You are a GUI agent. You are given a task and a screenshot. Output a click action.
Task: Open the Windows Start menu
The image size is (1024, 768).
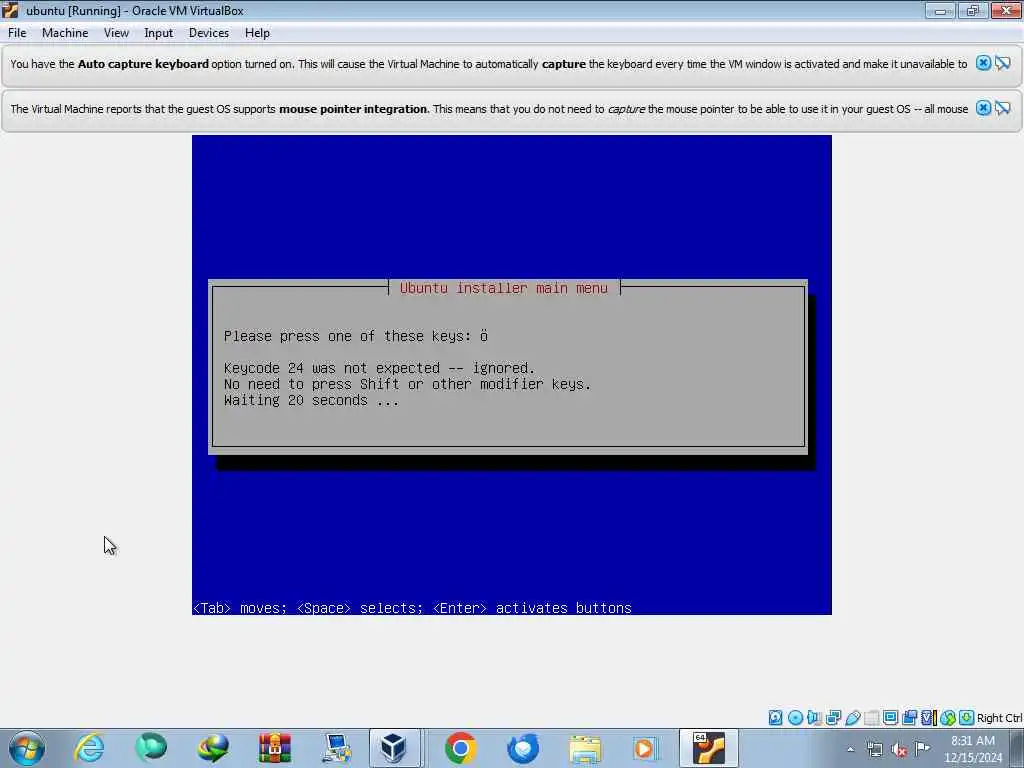(x=27, y=748)
